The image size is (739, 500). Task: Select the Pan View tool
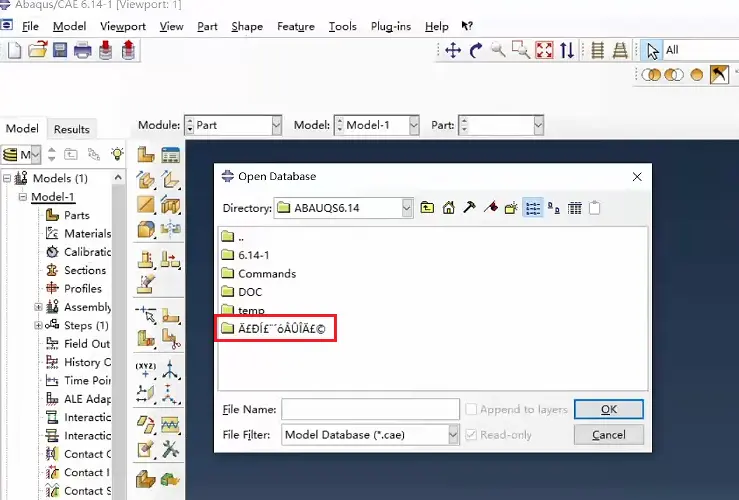tap(453, 50)
